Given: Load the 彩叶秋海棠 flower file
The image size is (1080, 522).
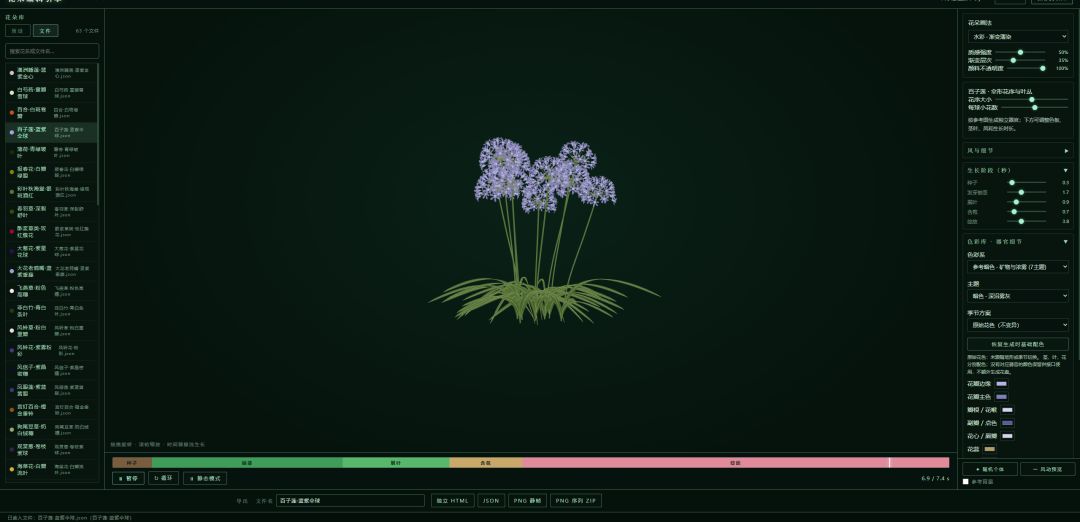Looking at the screenshot, I should pyautogui.click(x=52, y=192).
